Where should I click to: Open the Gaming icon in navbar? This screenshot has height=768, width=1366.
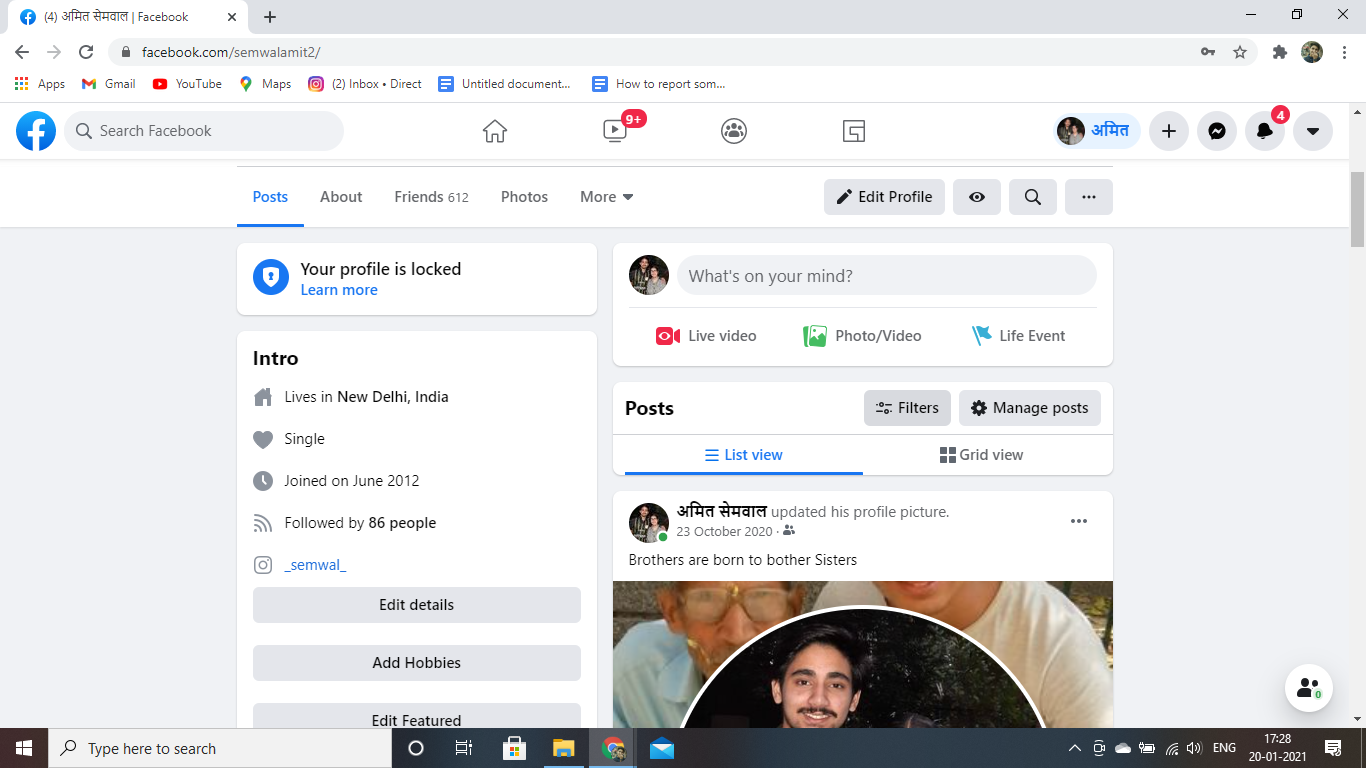click(x=854, y=131)
